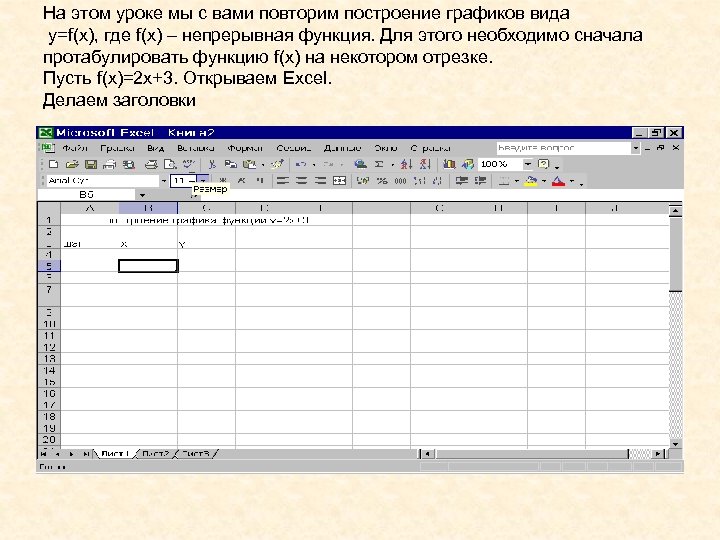Image resolution: width=720 pixels, height=540 pixels.
Task: Increase indent in the formatting toolbar
Action: (480, 180)
